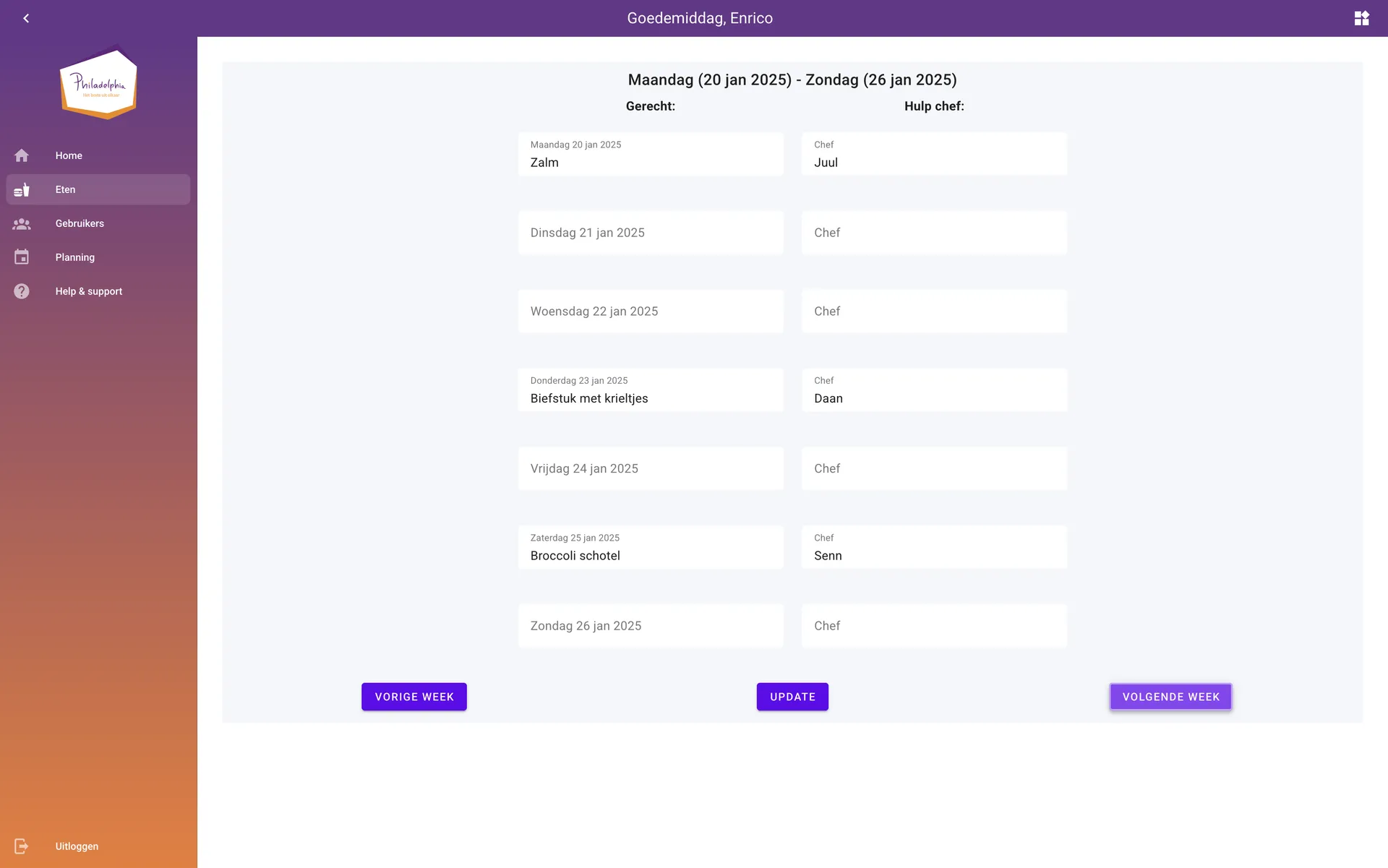Image resolution: width=1388 pixels, height=868 pixels.
Task: Click the Uitloggen exit icon
Action: tap(22, 846)
